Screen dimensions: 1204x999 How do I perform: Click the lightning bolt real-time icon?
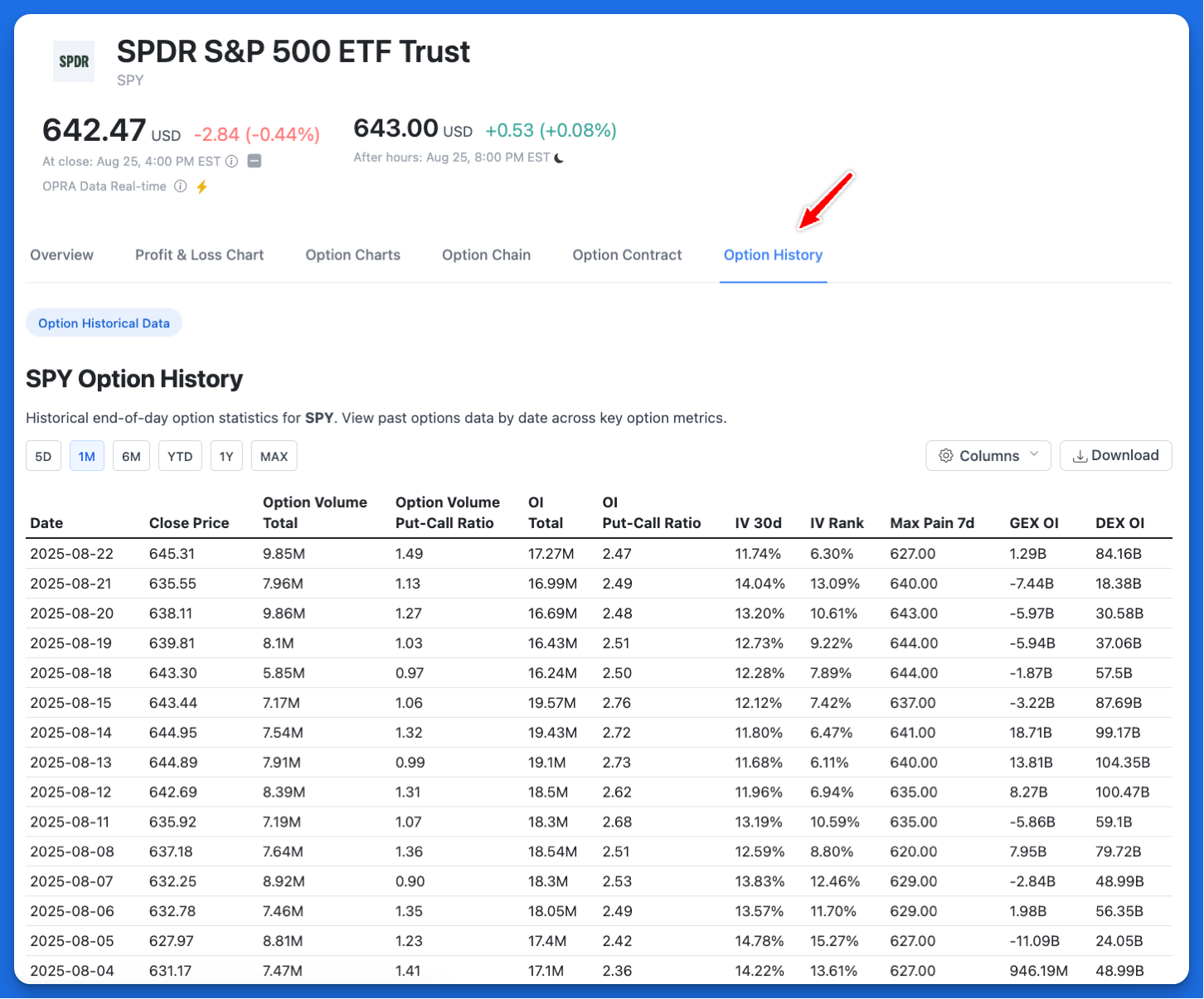201,187
